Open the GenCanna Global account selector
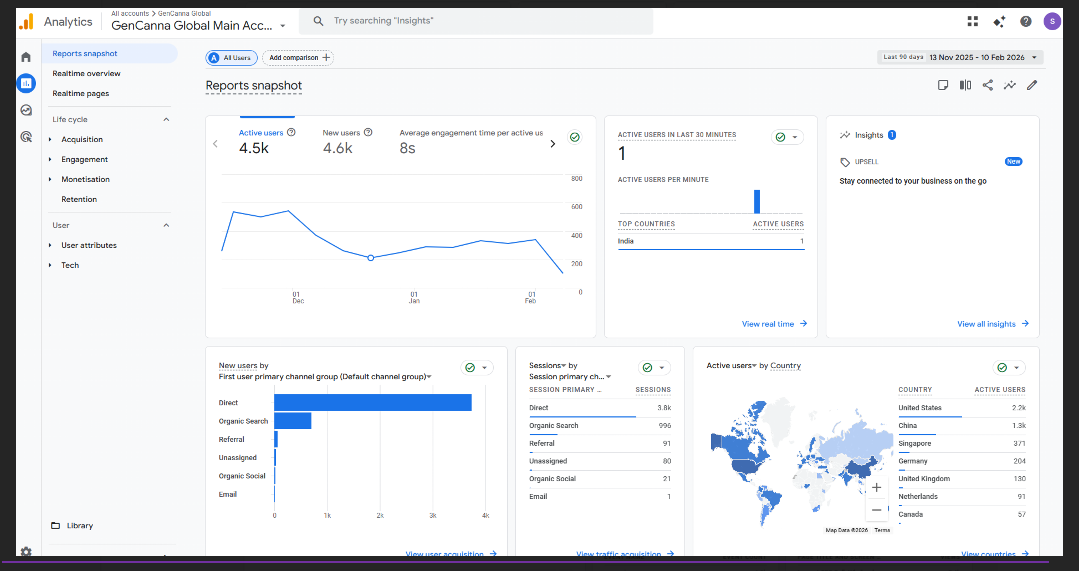 tap(198, 25)
